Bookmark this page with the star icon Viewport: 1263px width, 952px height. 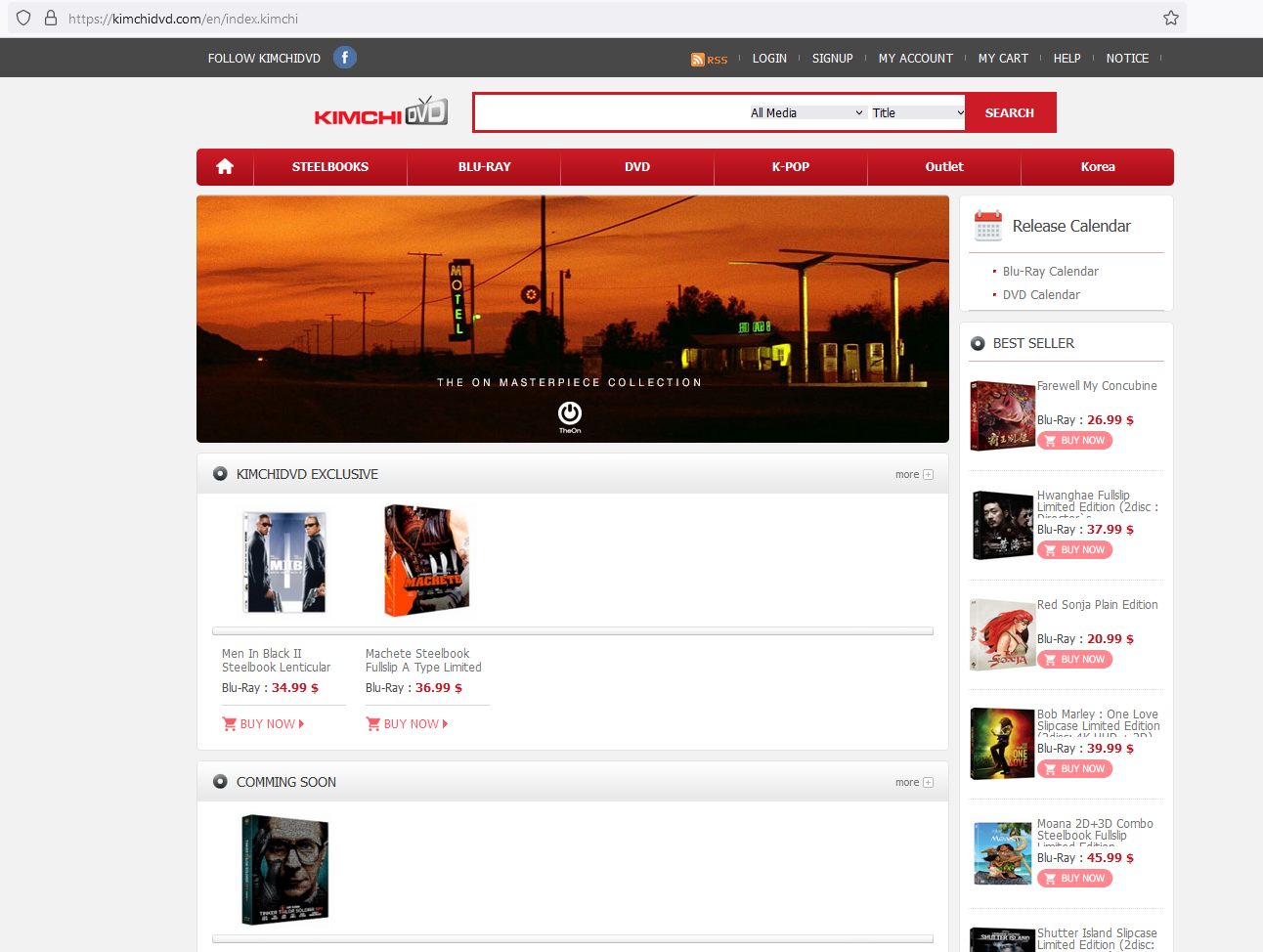click(1170, 18)
